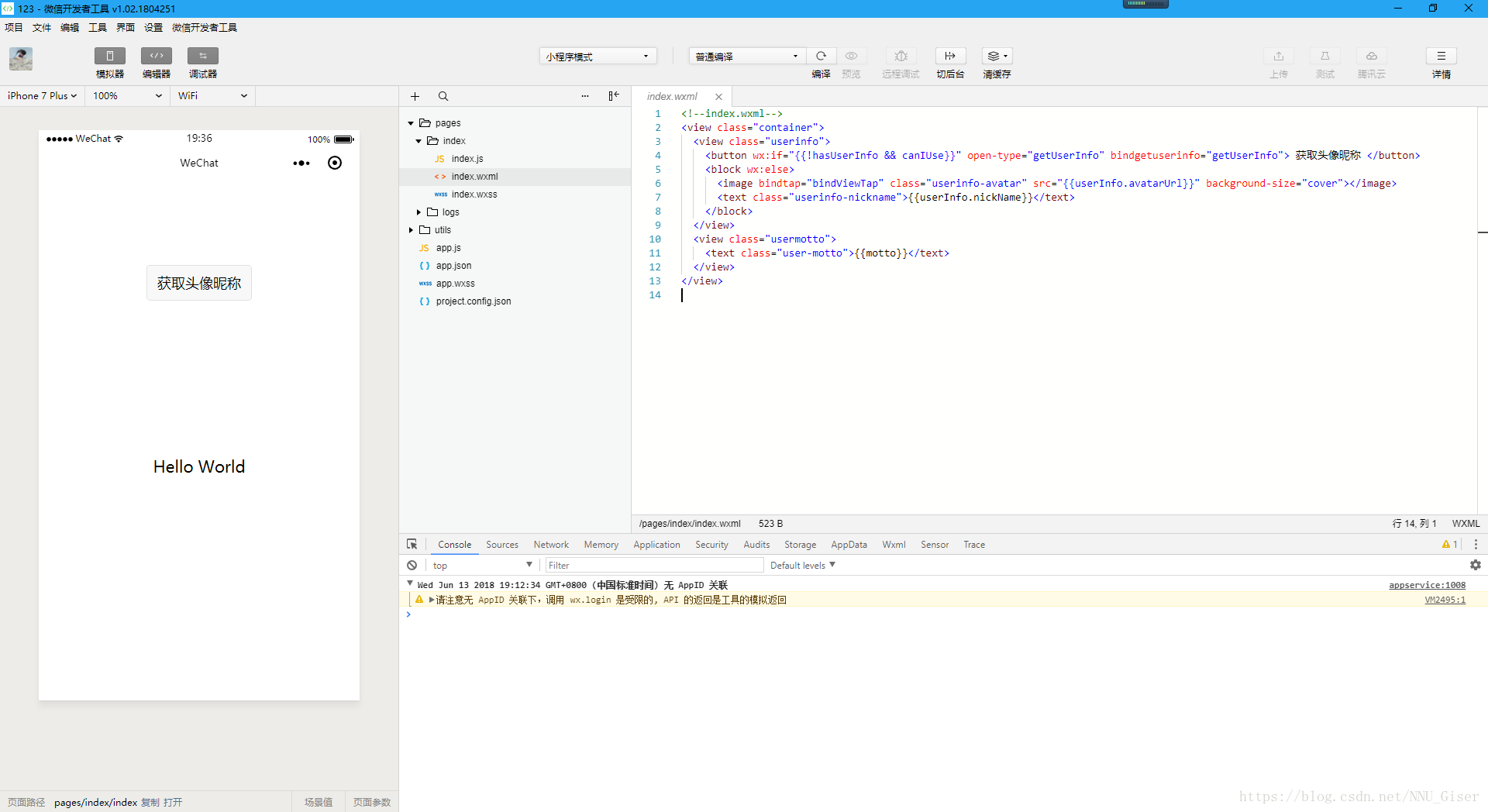Click the compile refresh icon
Viewport: 1488px width, 812px height.
(821, 56)
